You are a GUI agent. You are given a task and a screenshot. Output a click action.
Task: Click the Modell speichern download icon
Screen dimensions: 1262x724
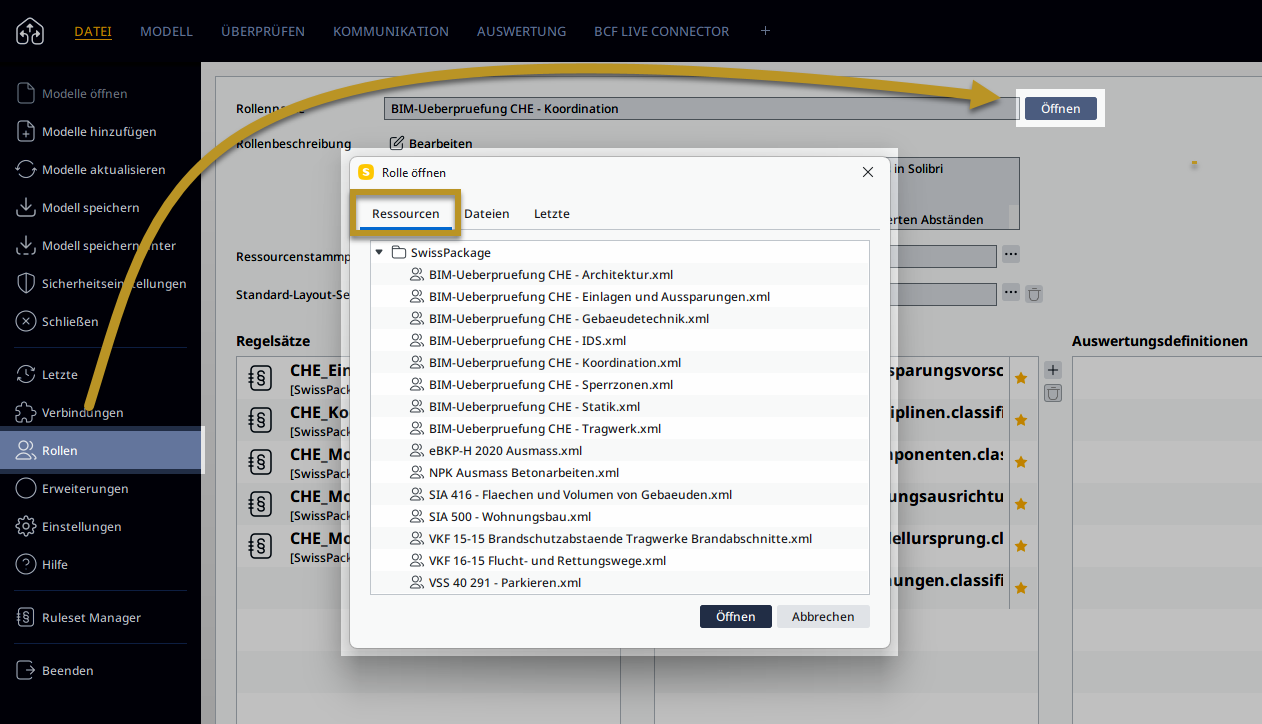coord(26,207)
